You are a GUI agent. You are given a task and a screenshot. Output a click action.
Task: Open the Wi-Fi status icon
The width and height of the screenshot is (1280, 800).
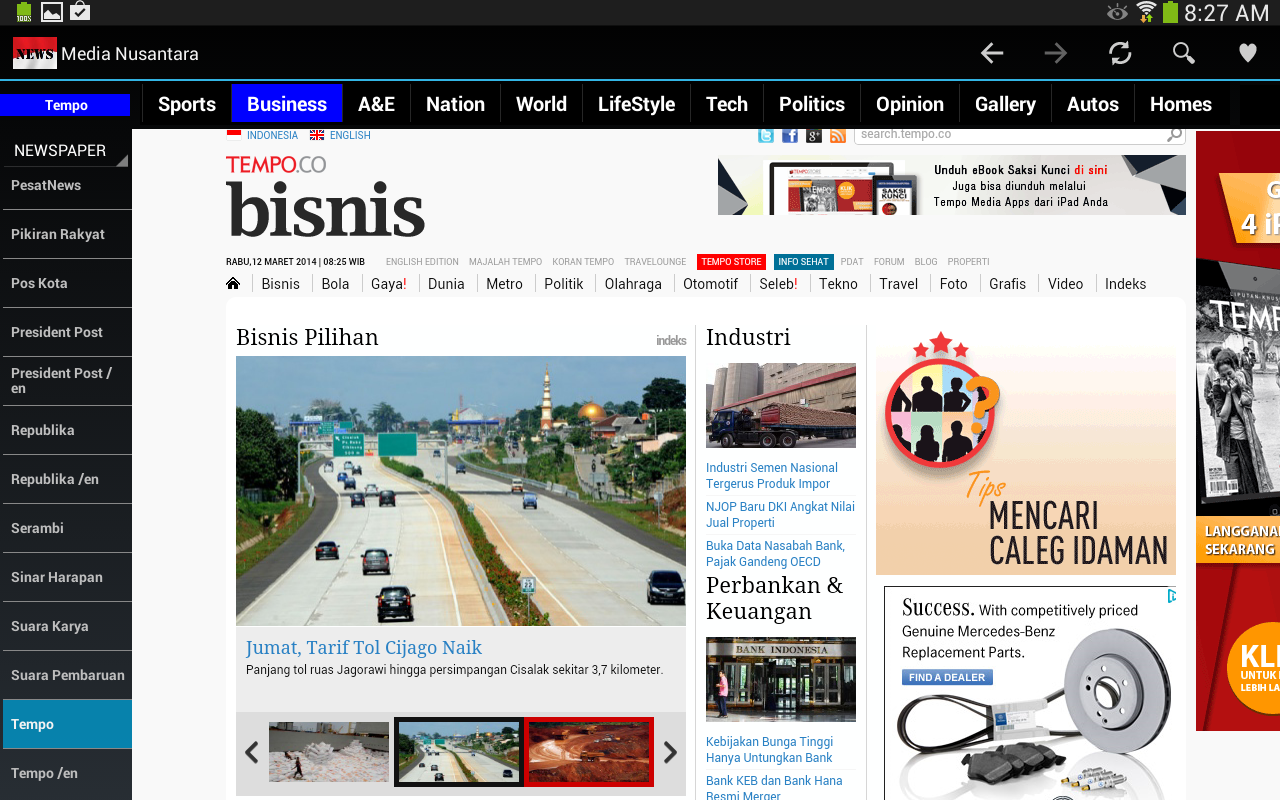tap(1146, 12)
